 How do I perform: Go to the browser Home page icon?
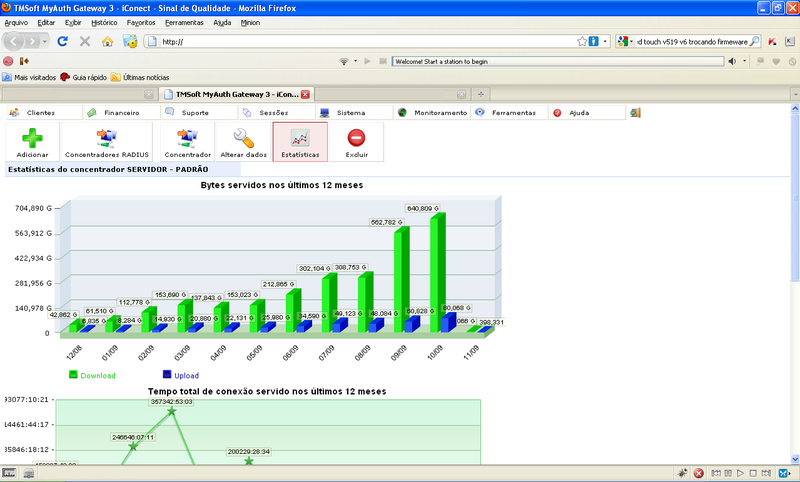click(107, 41)
